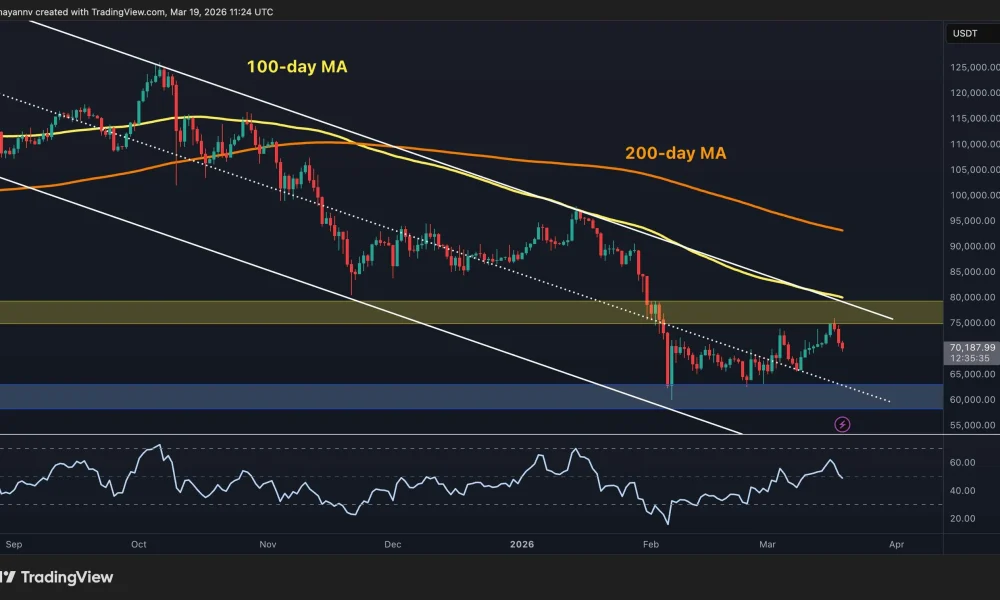1000x600 pixels.
Task: Collapse the olive resistance zone band
Action: [300, 311]
